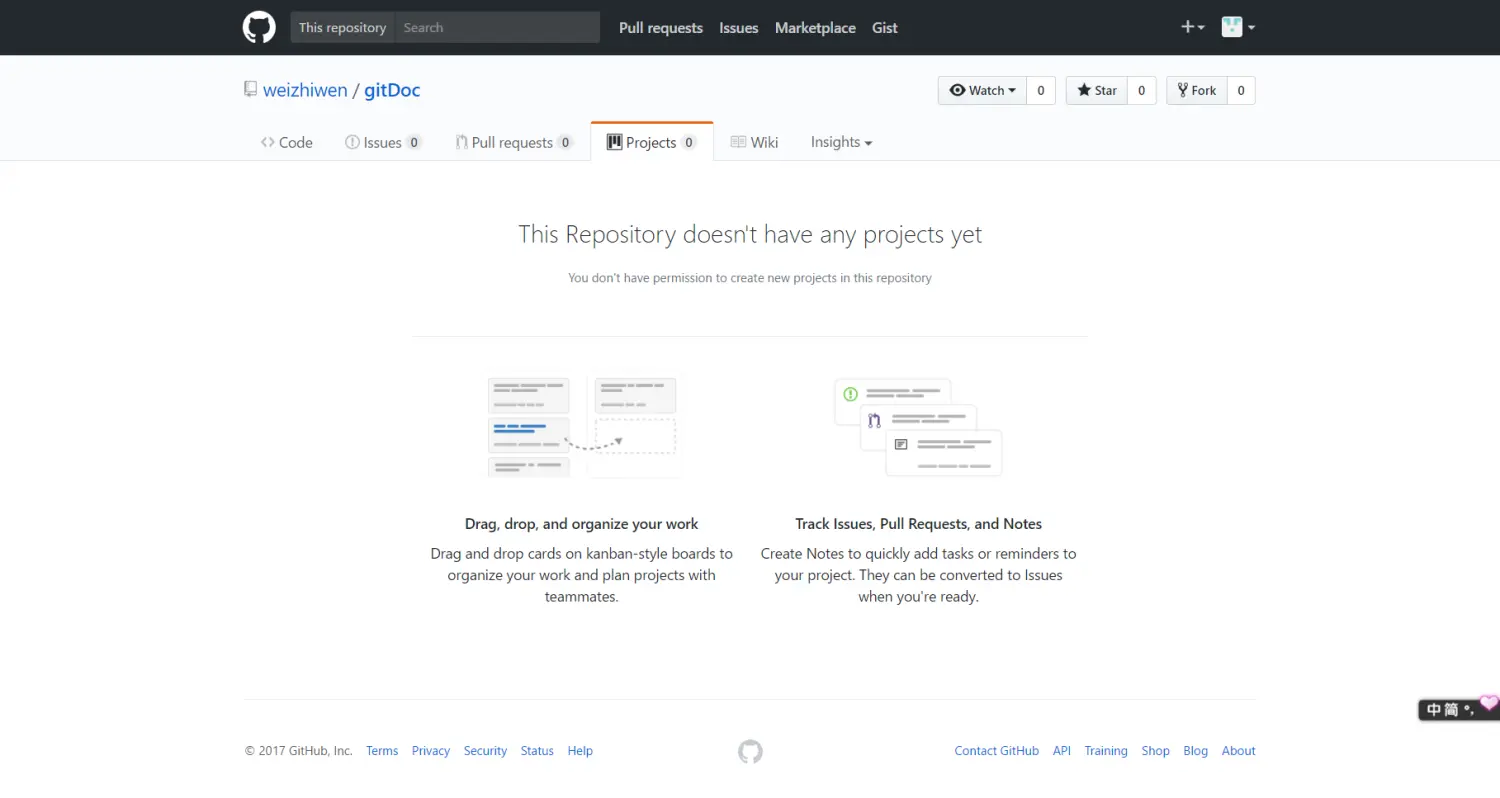Open the Shop footer link
This screenshot has height=798, width=1500.
coord(1156,751)
